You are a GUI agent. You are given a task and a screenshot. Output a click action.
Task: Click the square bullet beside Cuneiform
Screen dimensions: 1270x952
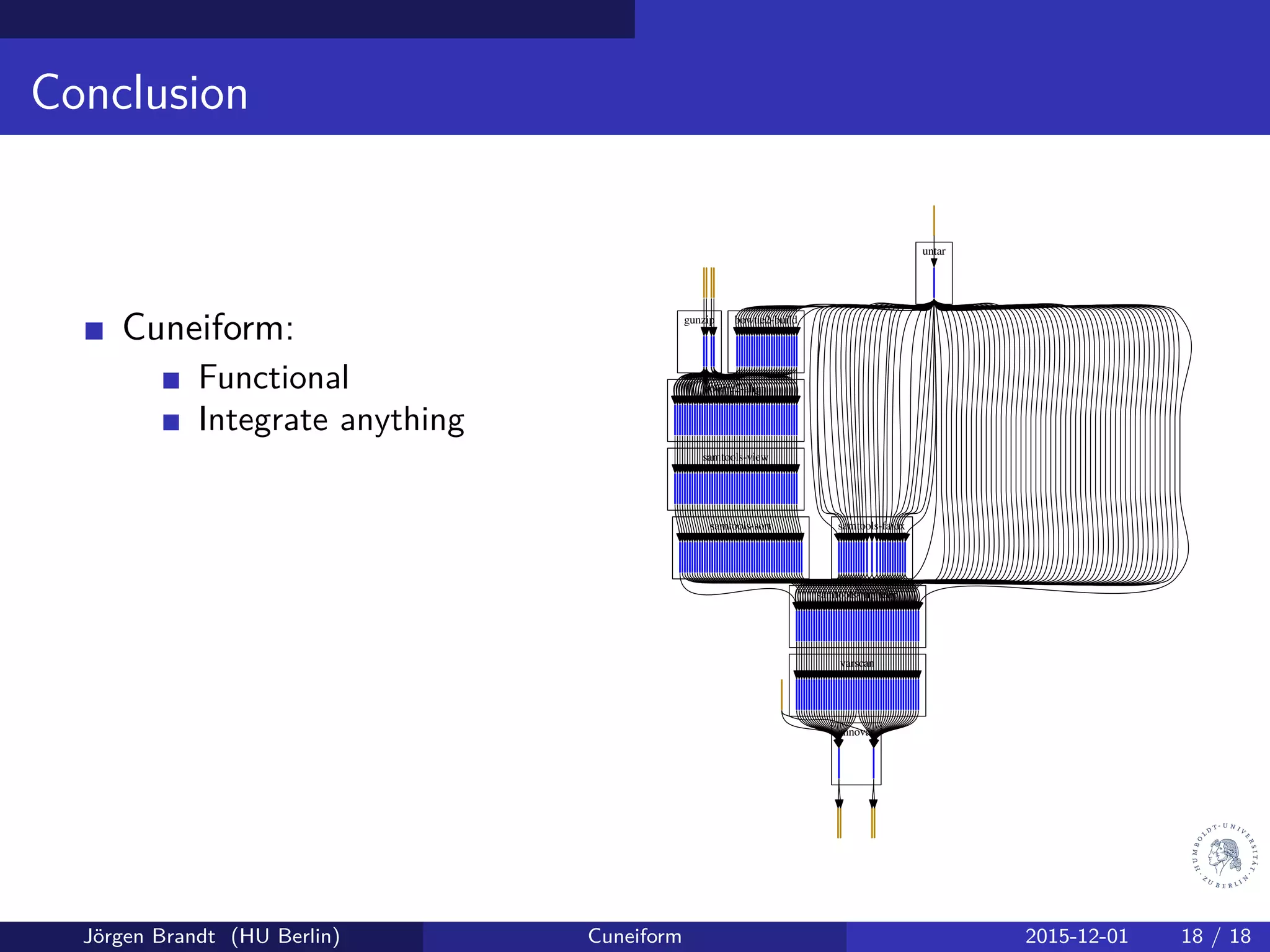(94, 330)
